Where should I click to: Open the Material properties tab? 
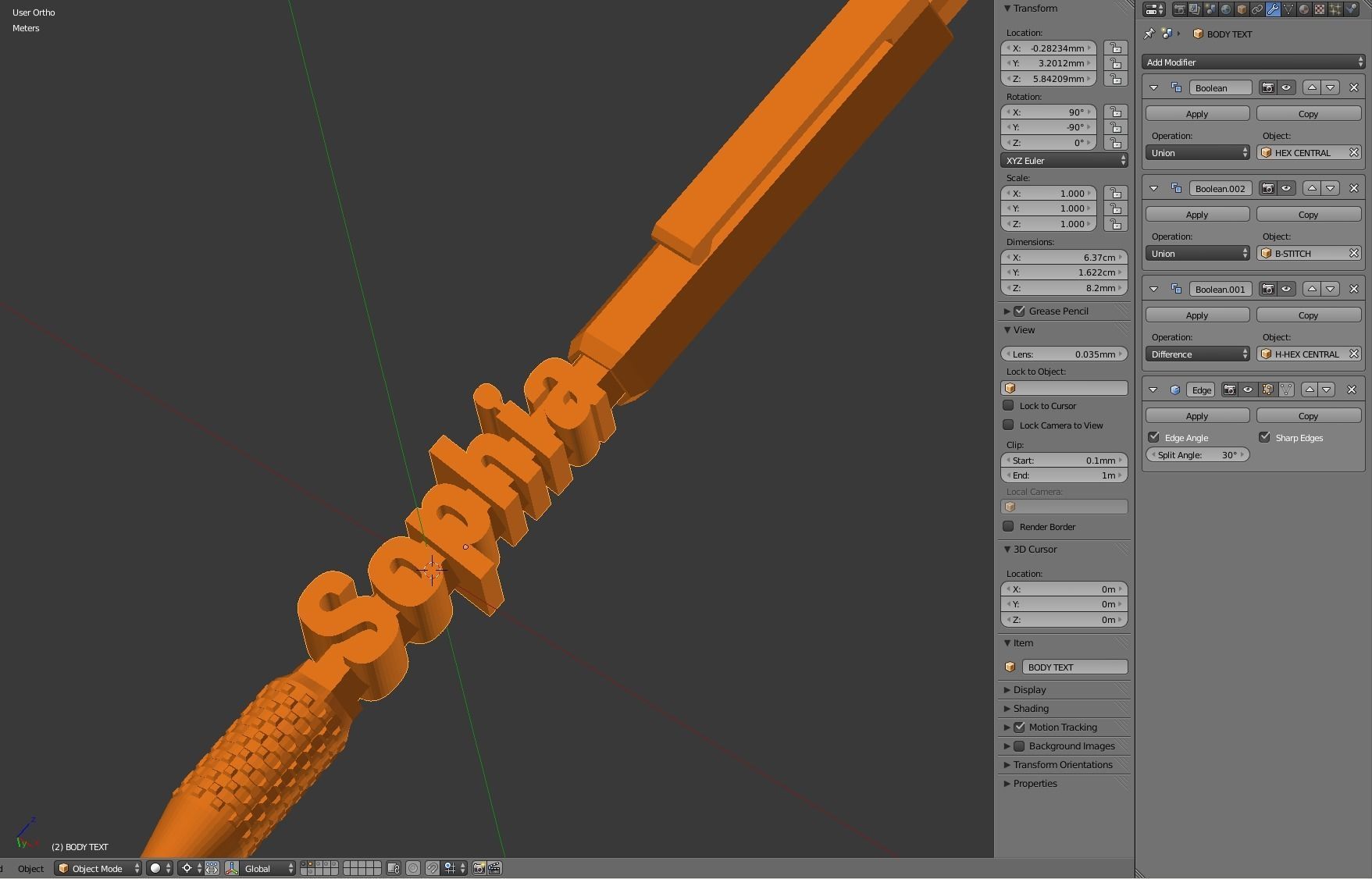(1304, 9)
